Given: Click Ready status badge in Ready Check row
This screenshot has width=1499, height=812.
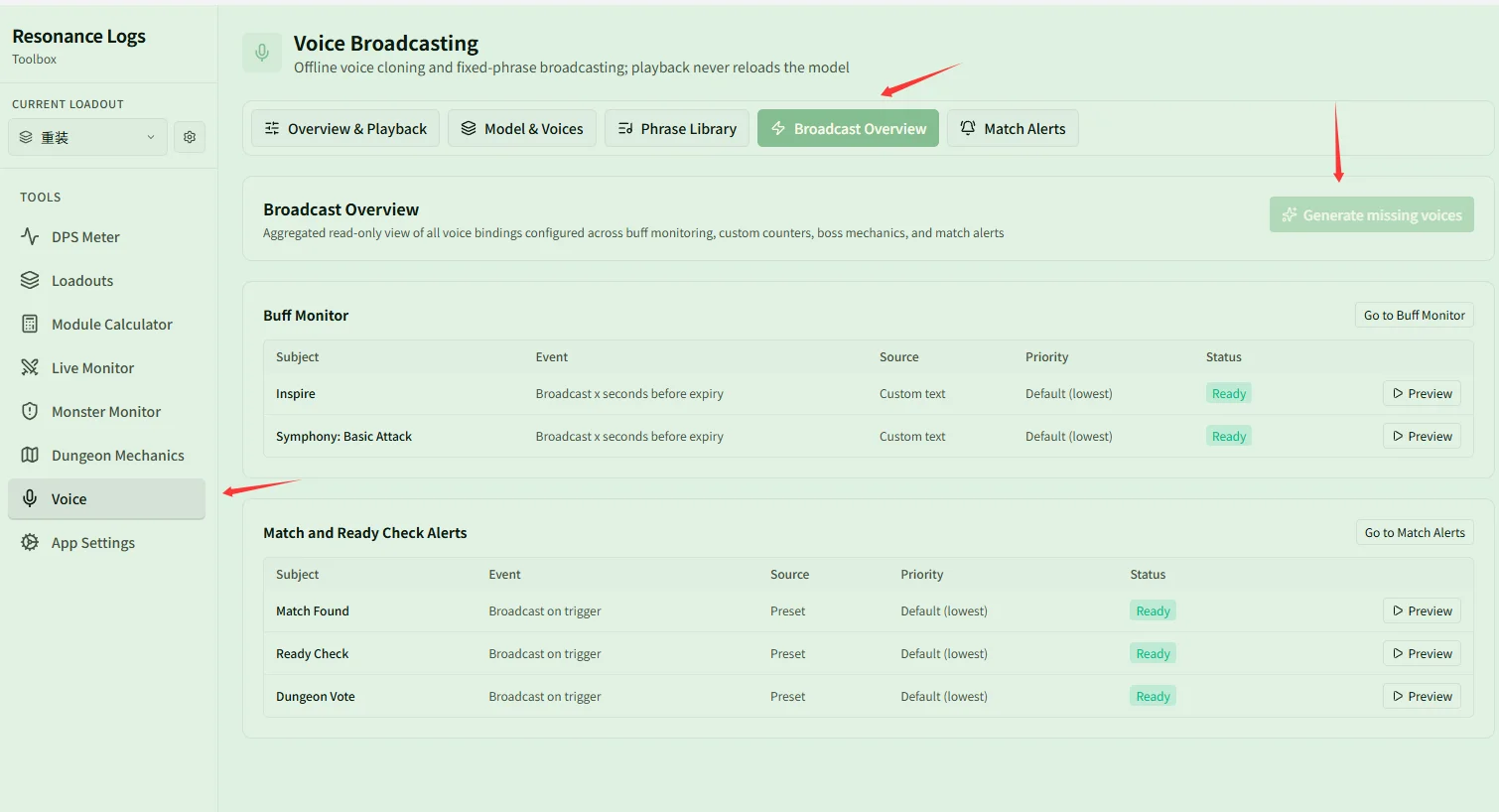Looking at the screenshot, I should tap(1153, 653).
